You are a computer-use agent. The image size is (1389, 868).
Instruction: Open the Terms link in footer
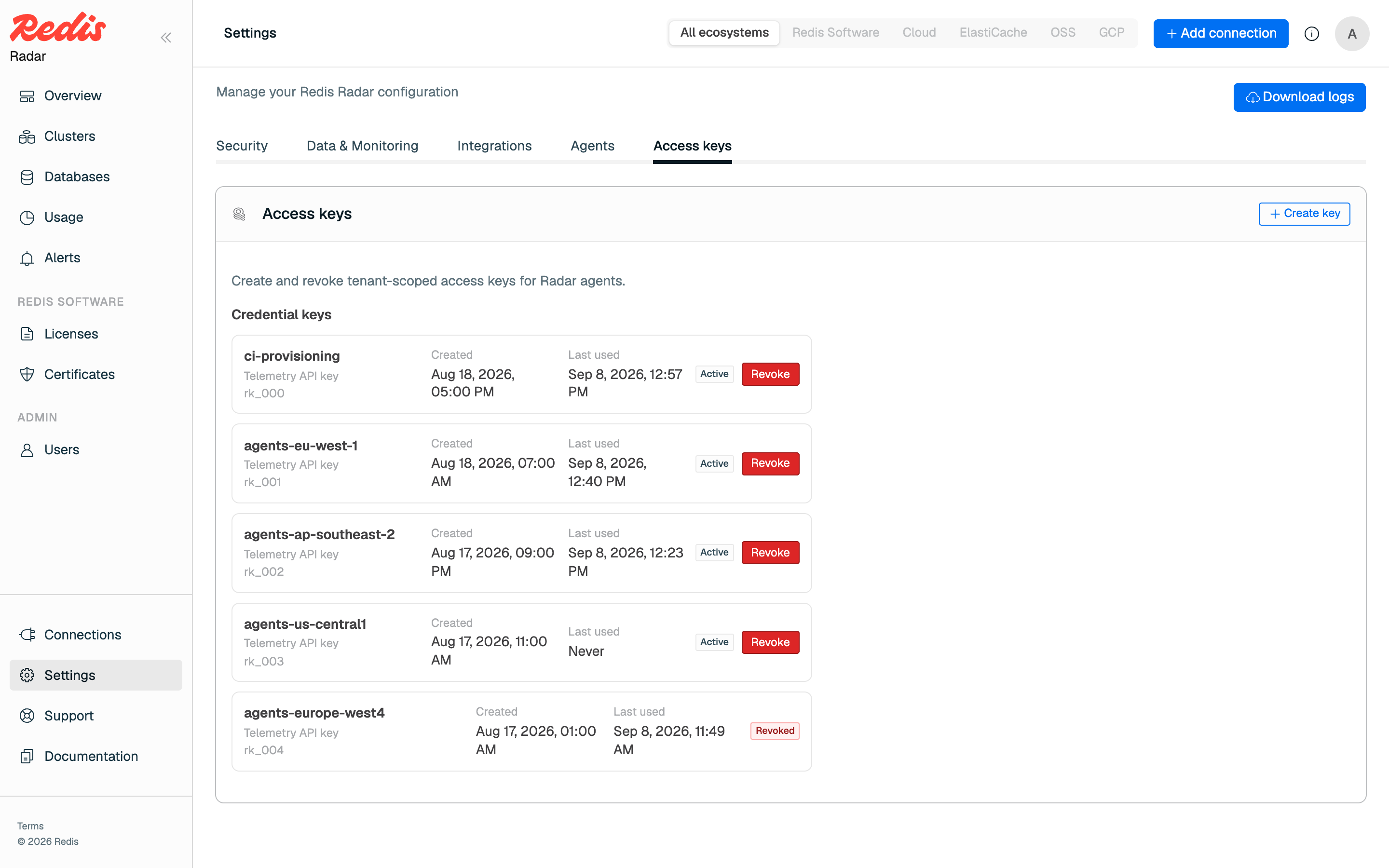pyautogui.click(x=30, y=826)
